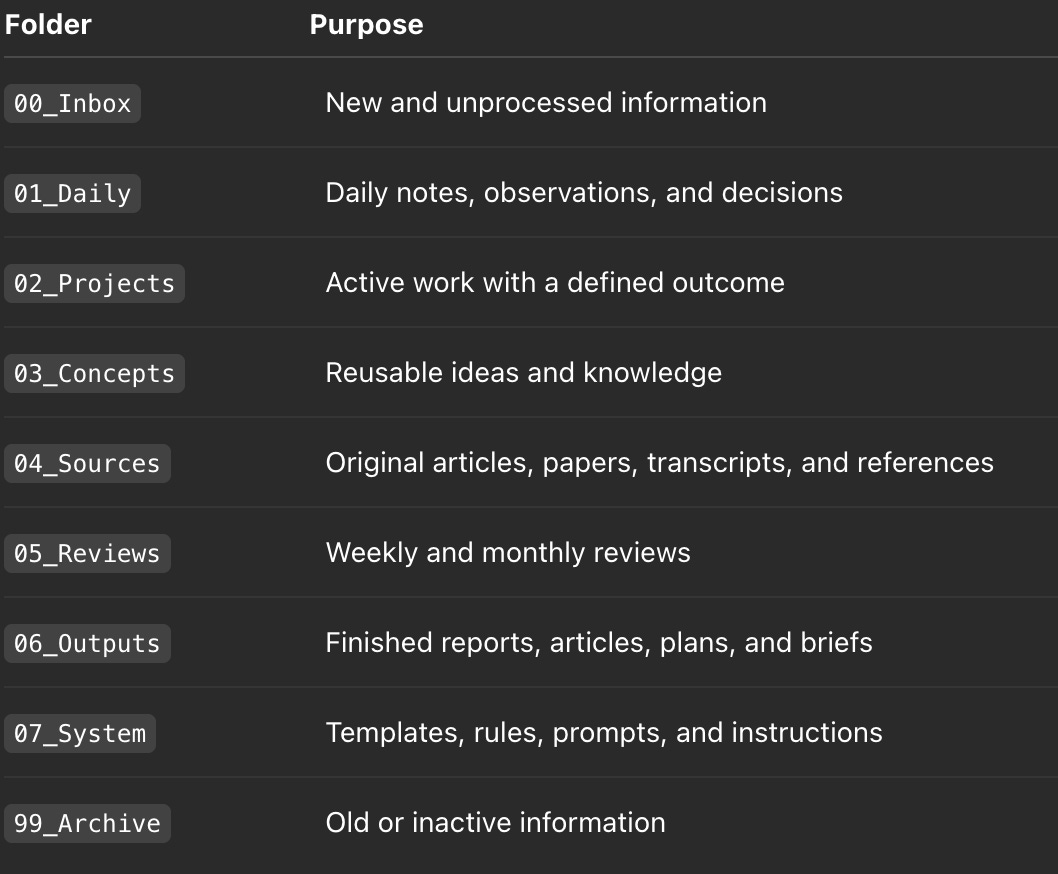
Task: Click 'Active work with a defined outcome'
Action: pyautogui.click(x=555, y=283)
